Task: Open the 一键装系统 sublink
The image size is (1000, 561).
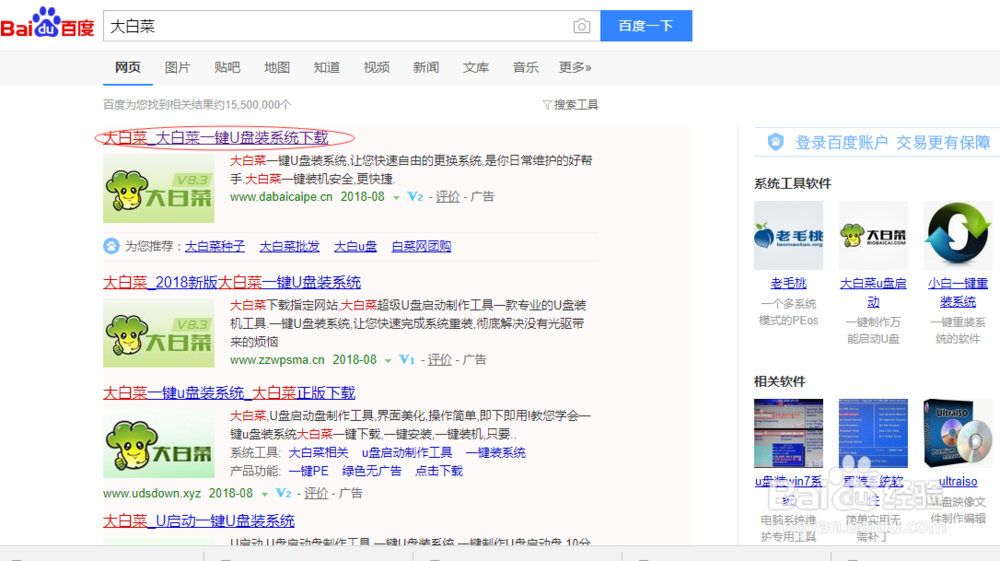Action: 496,453
